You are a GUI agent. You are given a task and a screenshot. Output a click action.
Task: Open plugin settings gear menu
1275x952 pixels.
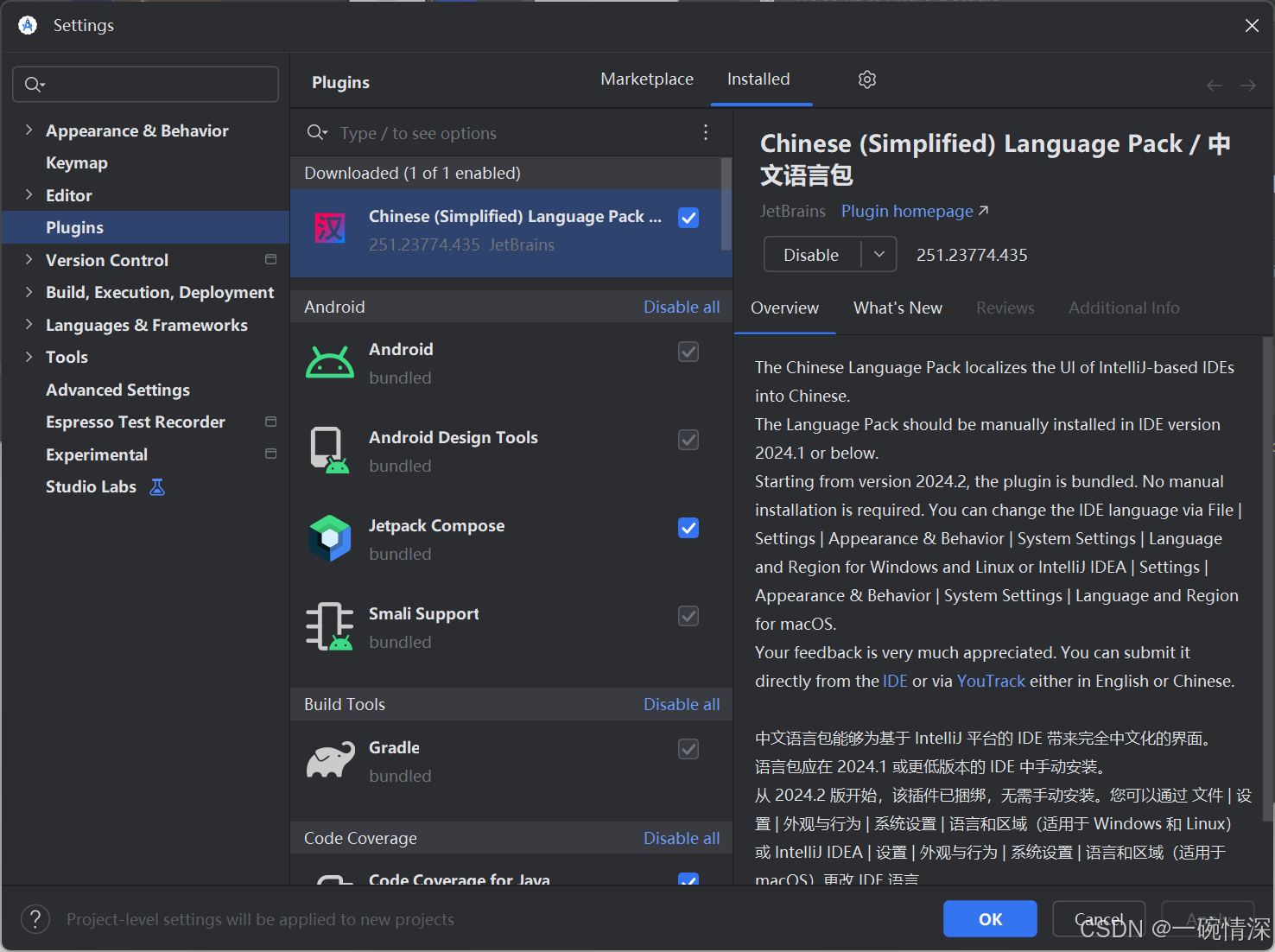[867, 79]
